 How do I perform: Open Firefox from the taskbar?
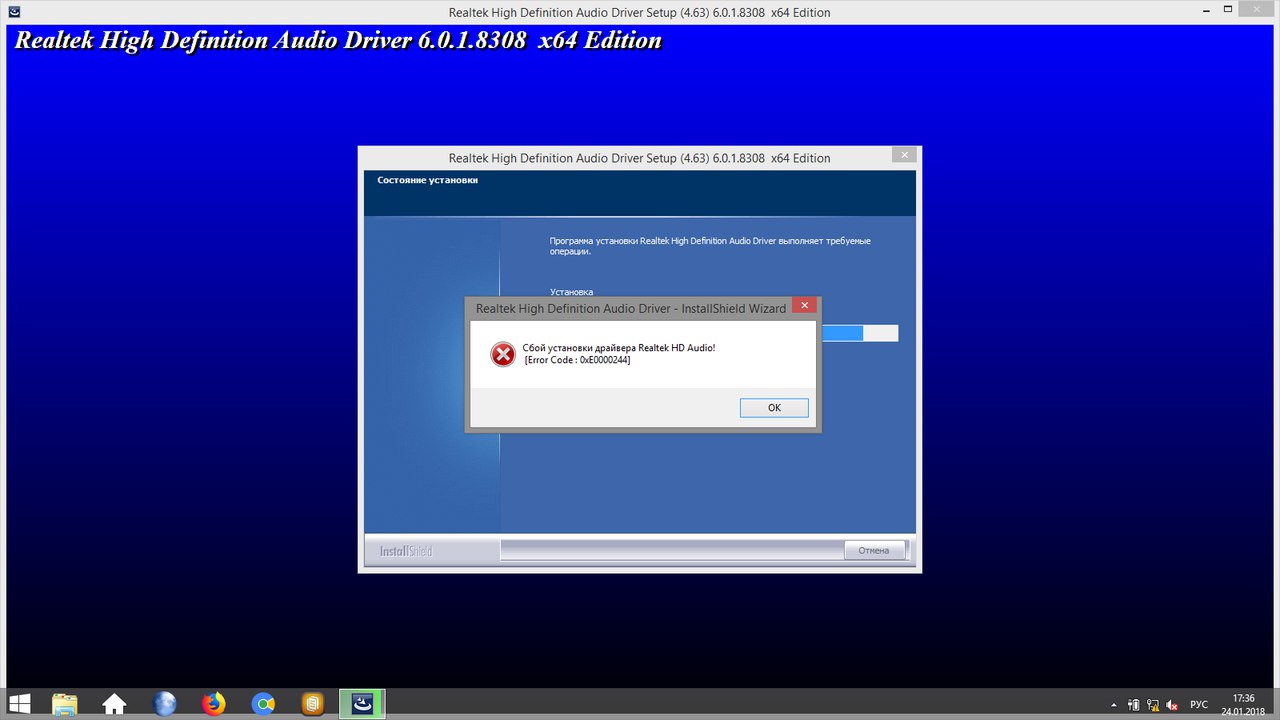(214, 704)
